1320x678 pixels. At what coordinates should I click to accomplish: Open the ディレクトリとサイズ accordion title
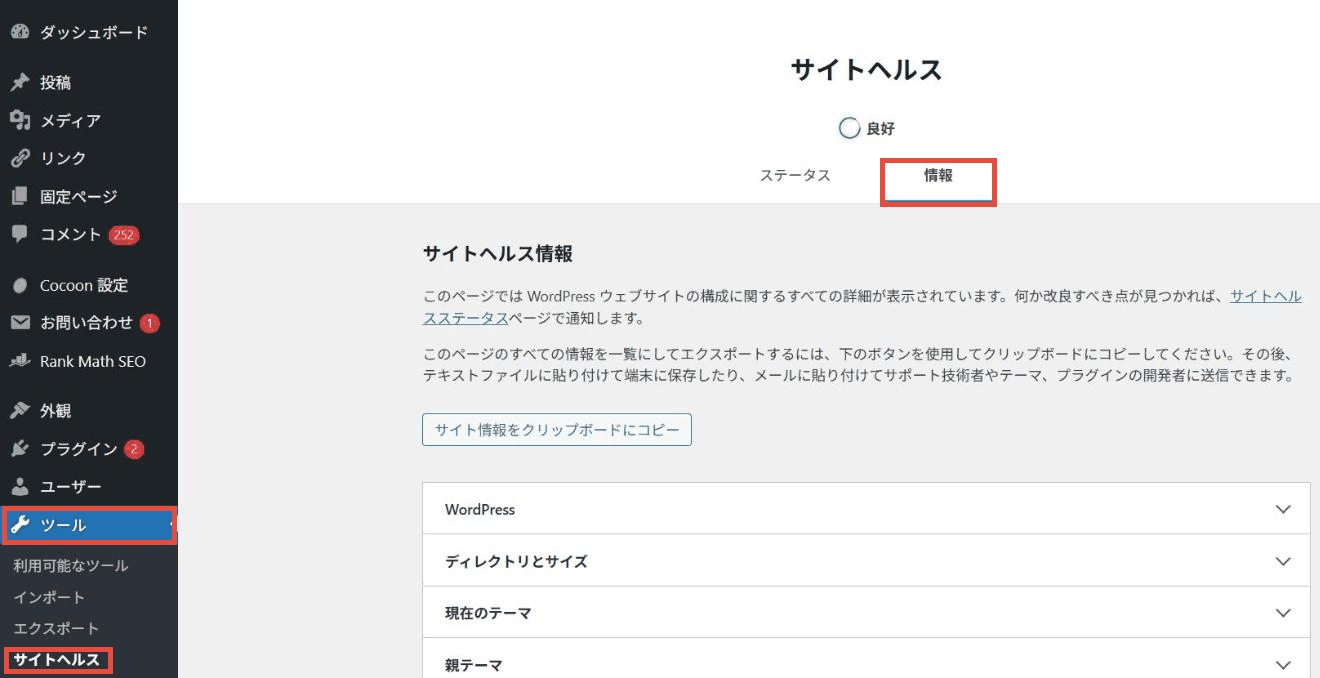pyautogui.click(x=516, y=561)
